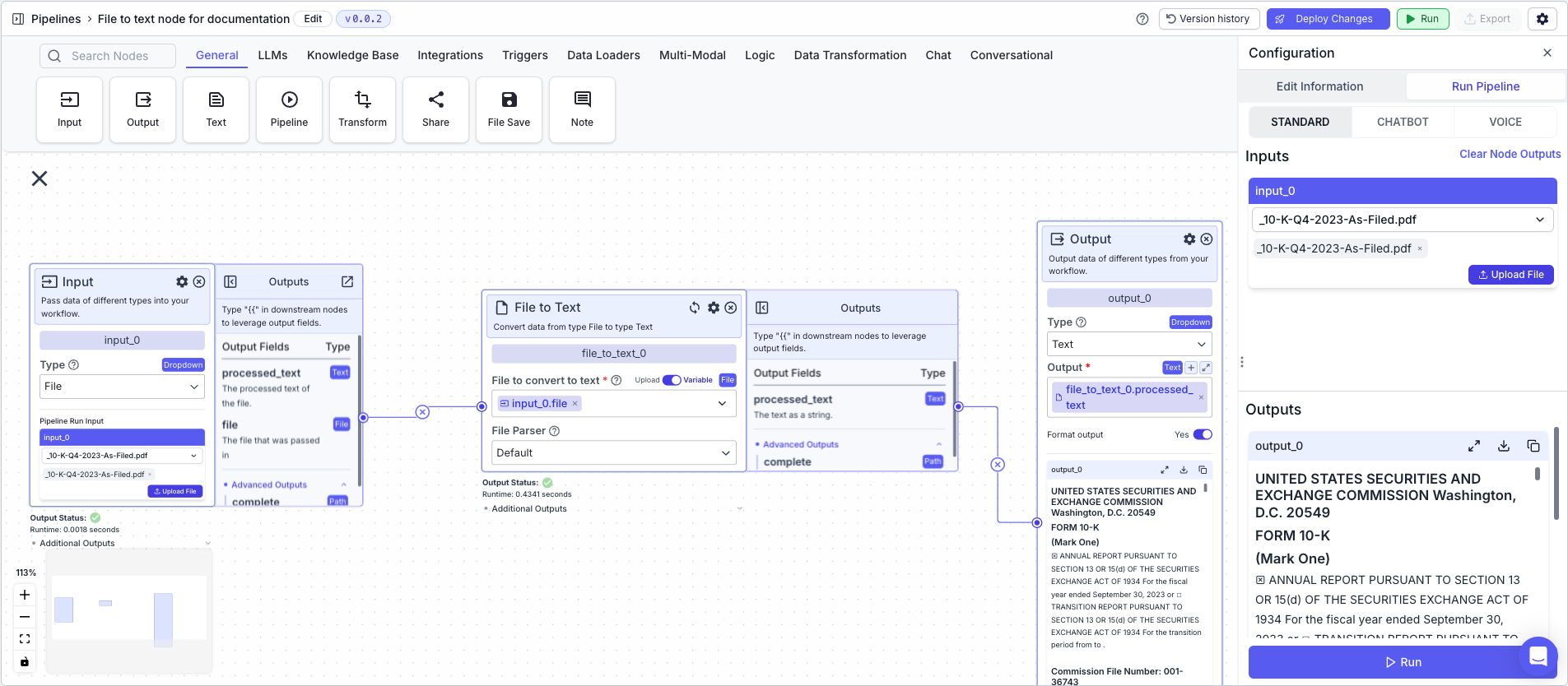Open help icon in top bar

tap(1142, 19)
